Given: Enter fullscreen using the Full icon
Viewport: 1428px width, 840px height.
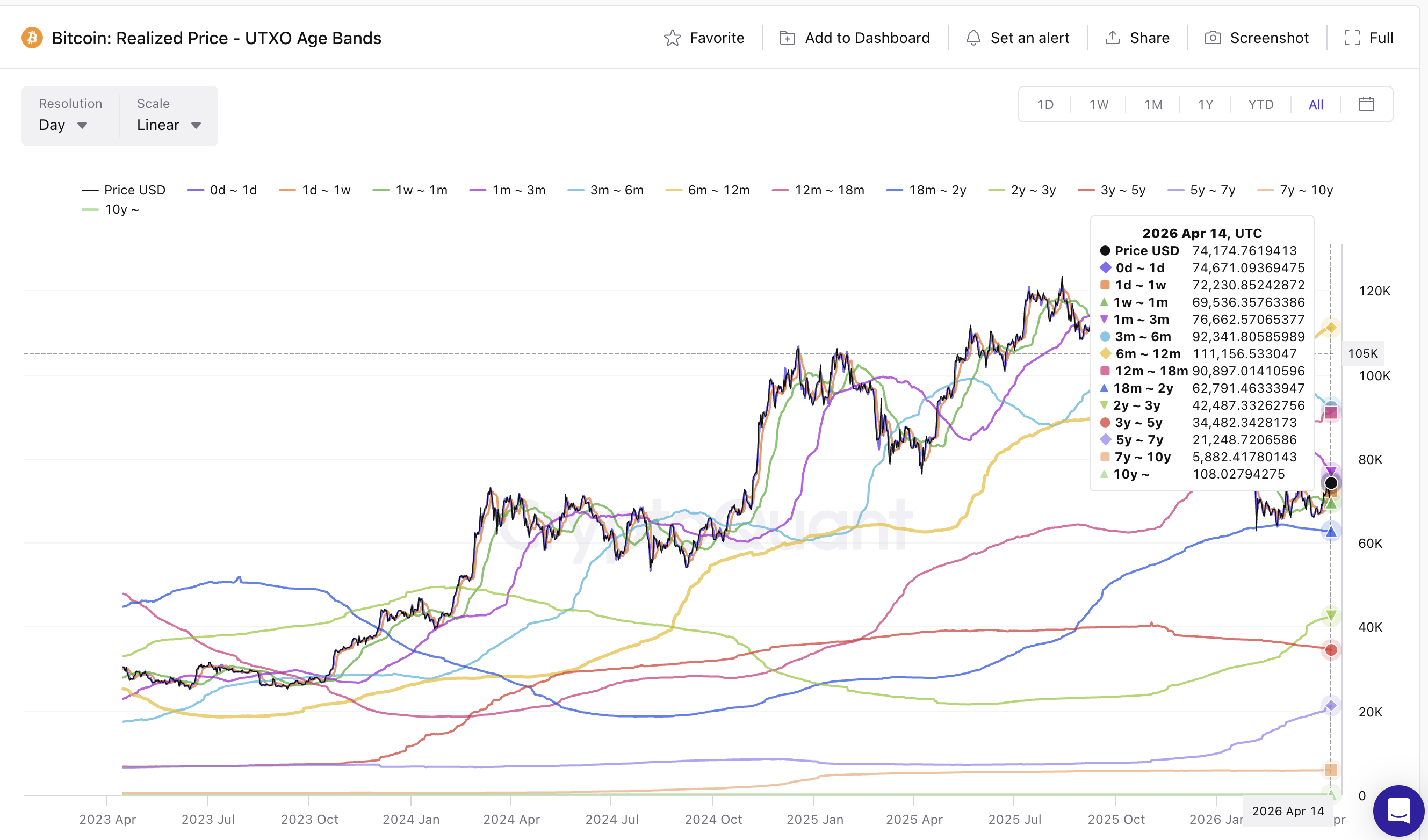Looking at the screenshot, I should click(x=1353, y=38).
